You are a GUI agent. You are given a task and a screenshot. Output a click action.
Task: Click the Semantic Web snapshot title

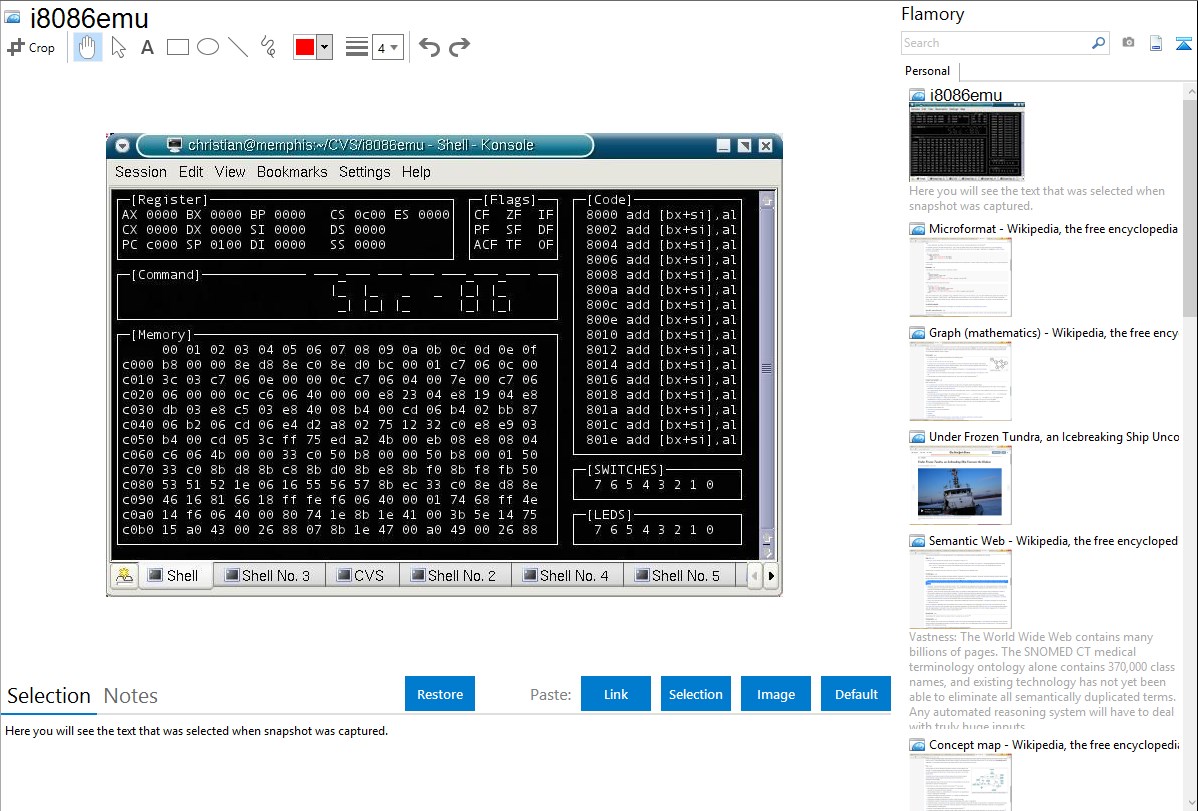(x=1053, y=540)
